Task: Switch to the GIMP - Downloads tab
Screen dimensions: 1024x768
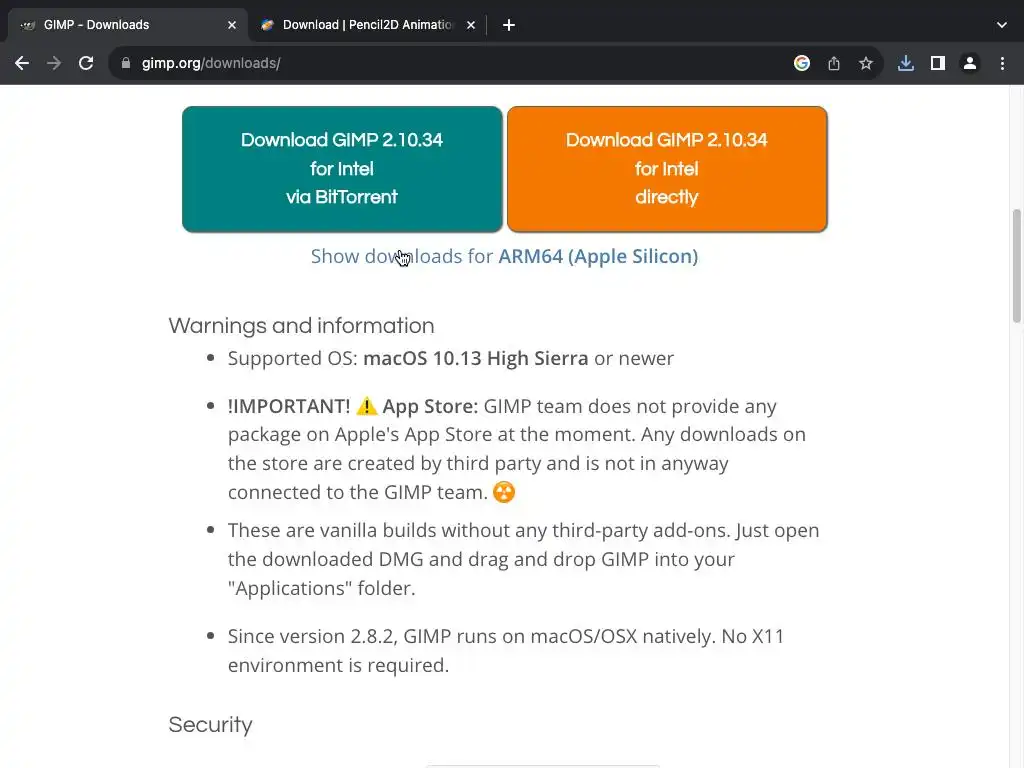Action: (128, 25)
